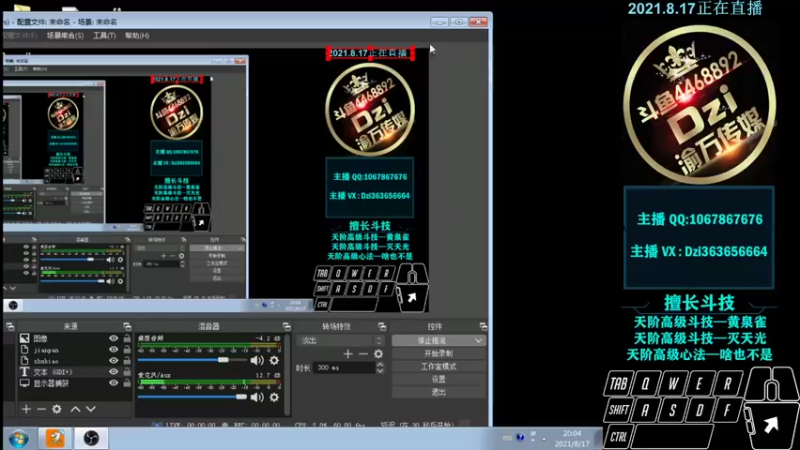
Task: Open the 工具(T) menu
Action: (x=104, y=35)
